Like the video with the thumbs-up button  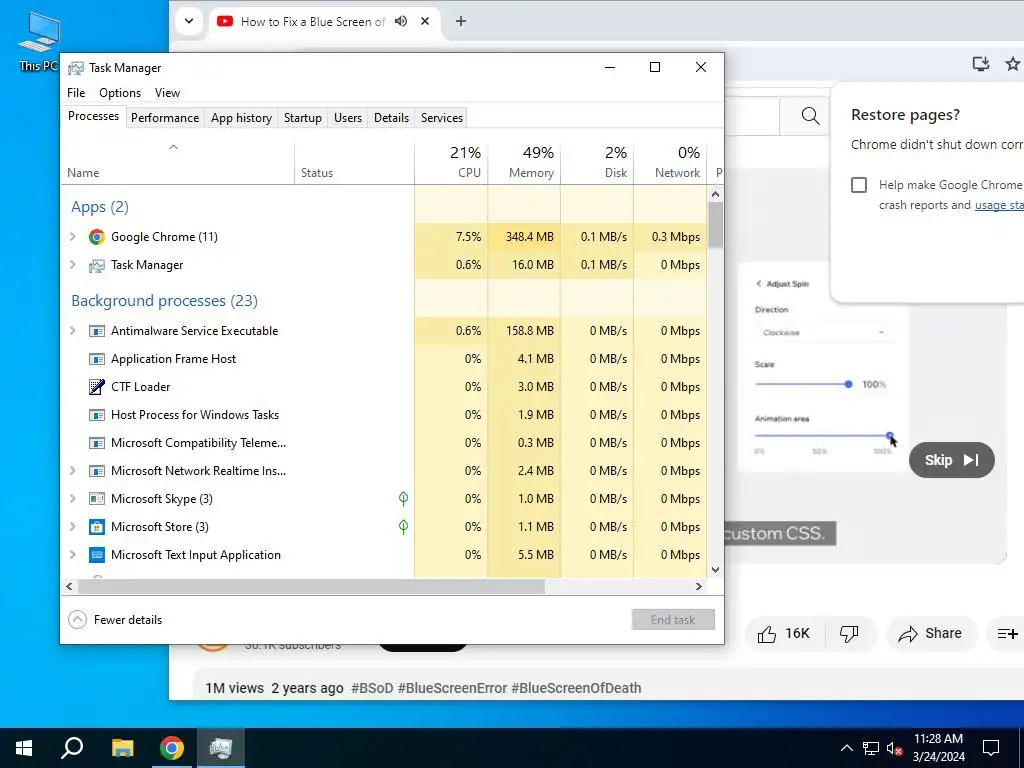[x=784, y=633]
